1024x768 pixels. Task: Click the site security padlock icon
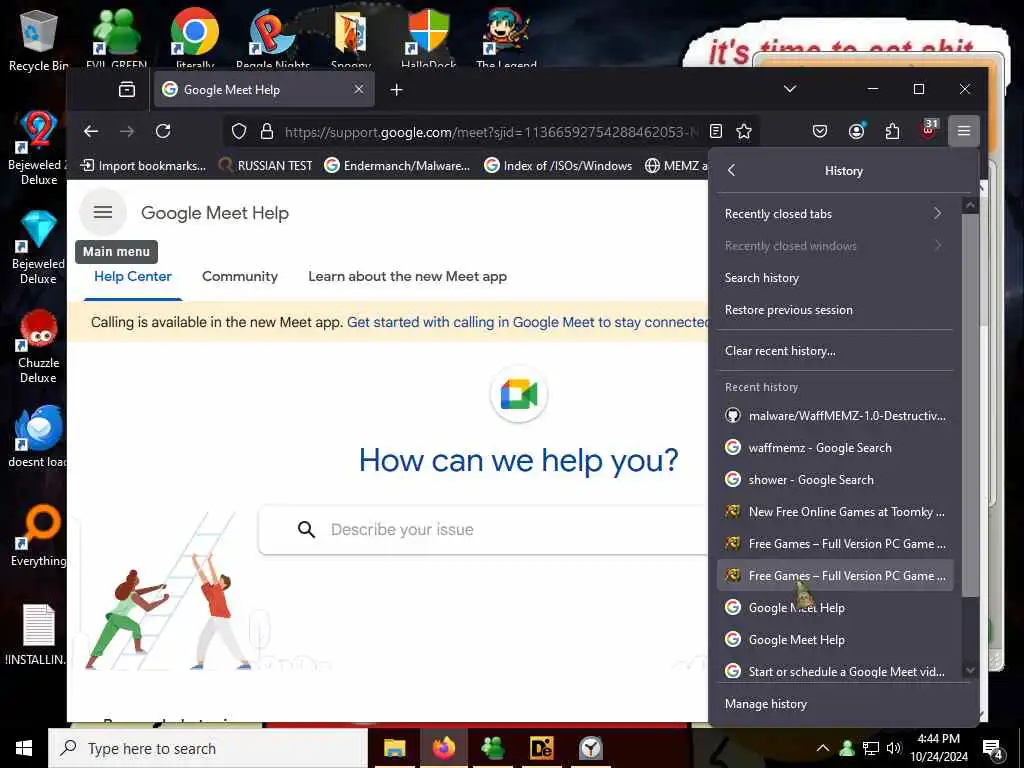tap(266, 131)
